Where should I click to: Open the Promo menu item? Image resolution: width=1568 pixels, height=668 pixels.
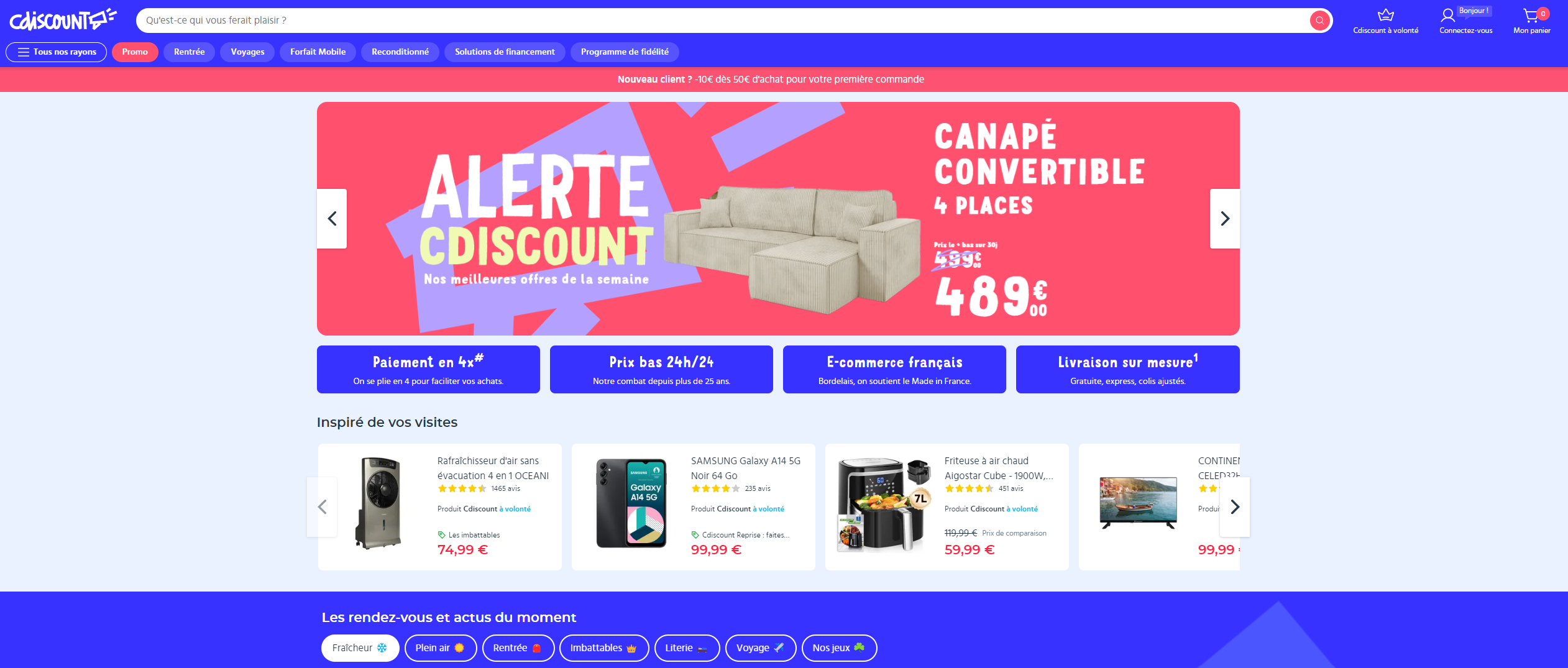[135, 52]
